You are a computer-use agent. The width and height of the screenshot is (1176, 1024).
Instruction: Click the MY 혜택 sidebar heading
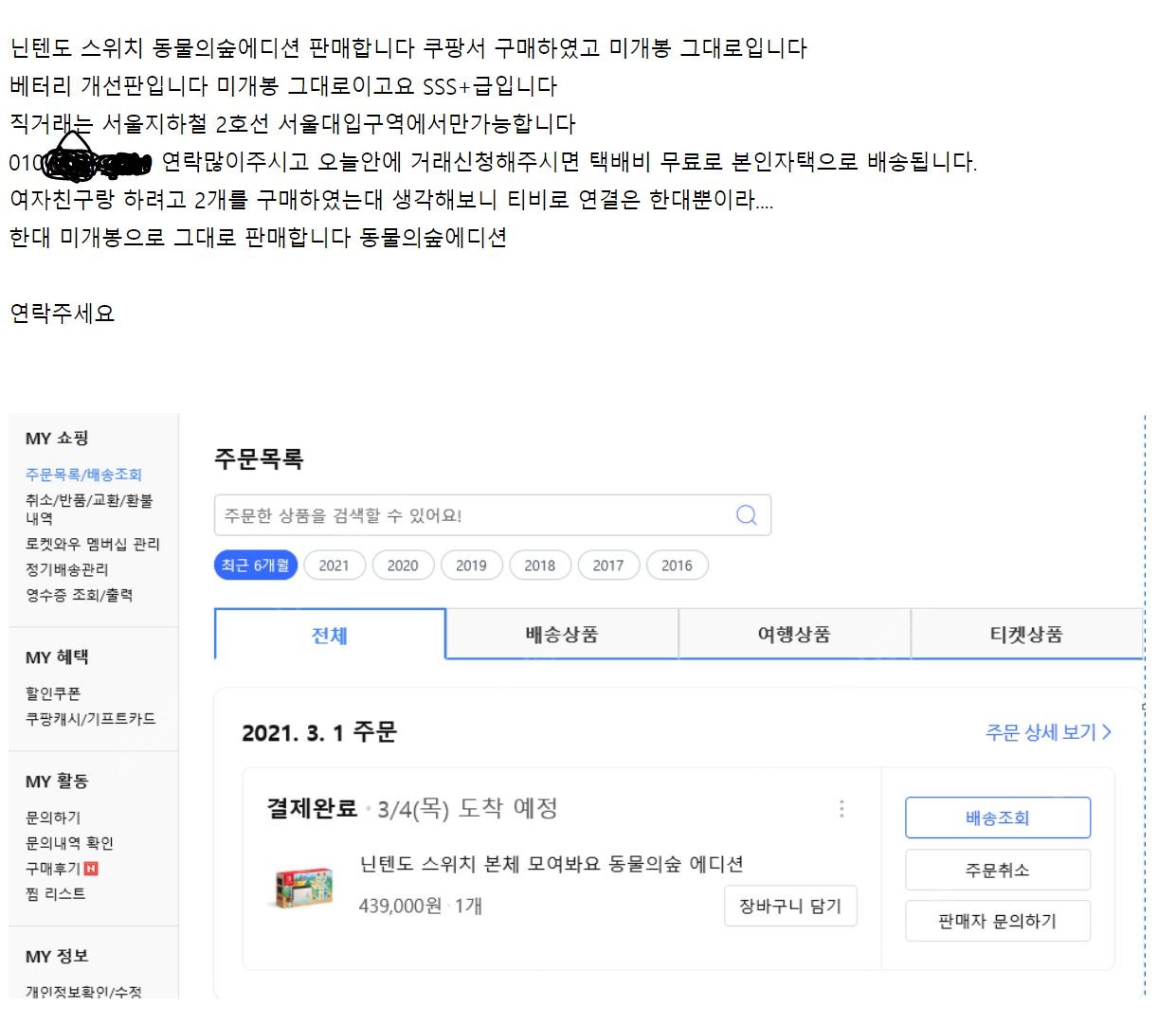tap(57, 657)
